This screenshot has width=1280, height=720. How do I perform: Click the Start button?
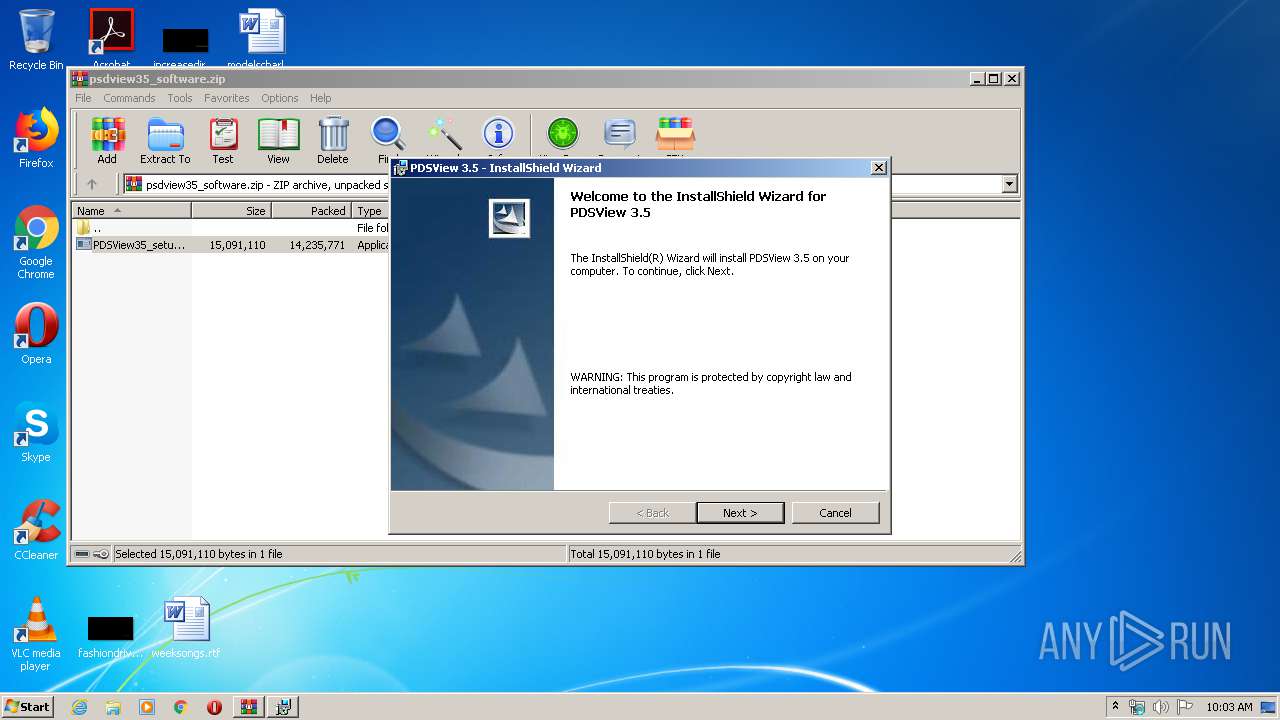pyautogui.click(x=28, y=706)
